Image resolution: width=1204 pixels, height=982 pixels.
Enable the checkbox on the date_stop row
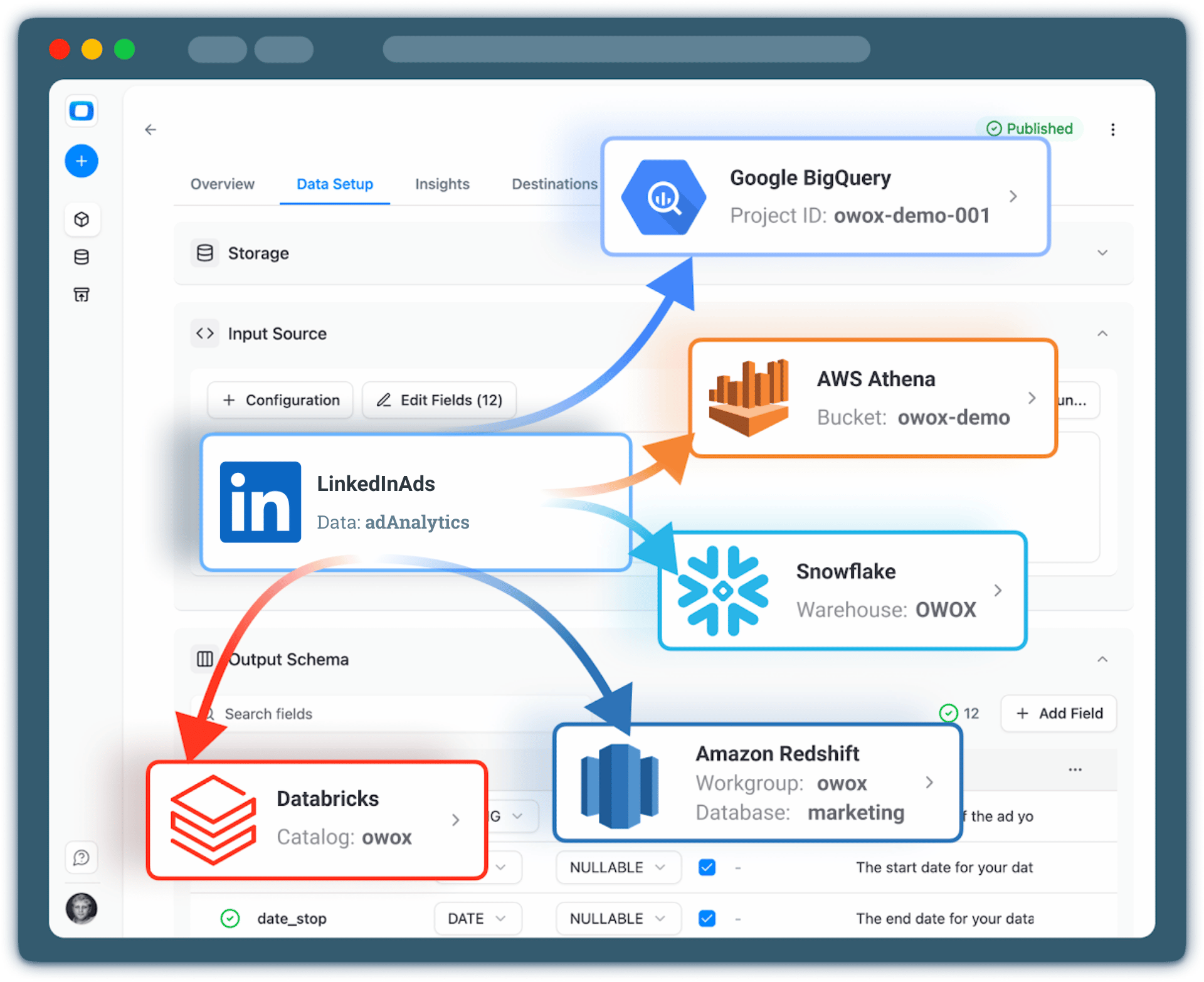706,918
